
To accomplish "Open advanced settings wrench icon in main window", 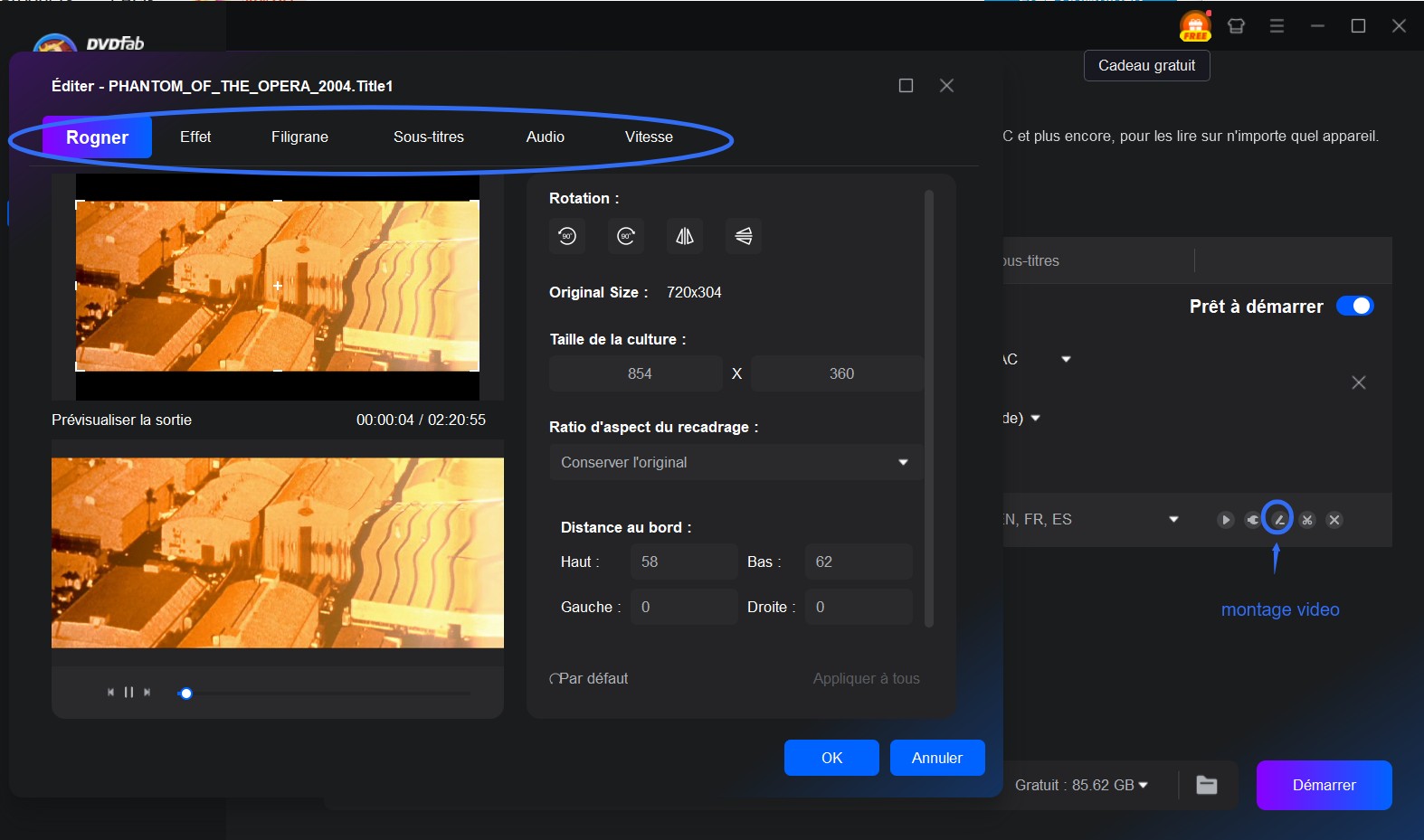I will pyautogui.click(x=1252, y=520).
